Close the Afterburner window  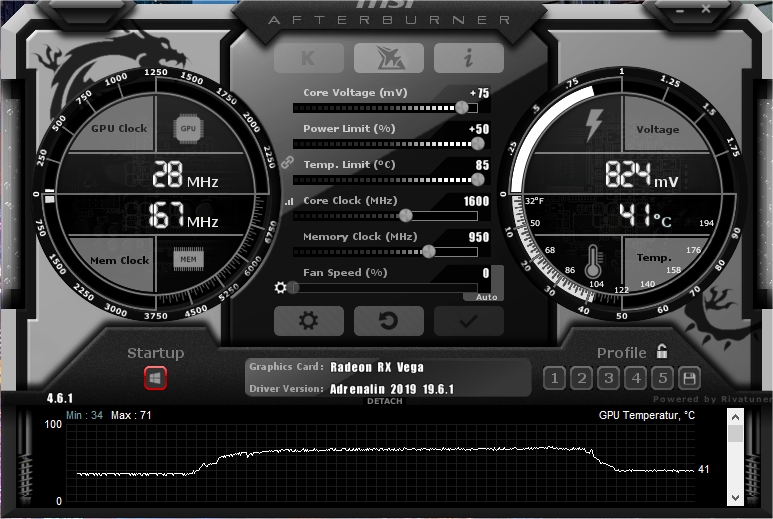(x=706, y=8)
